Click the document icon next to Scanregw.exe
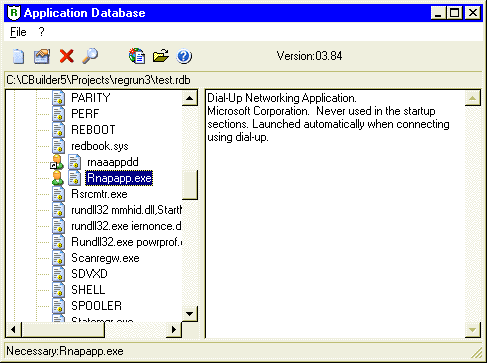The height and width of the screenshot is (363, 487). coord(59,258)
